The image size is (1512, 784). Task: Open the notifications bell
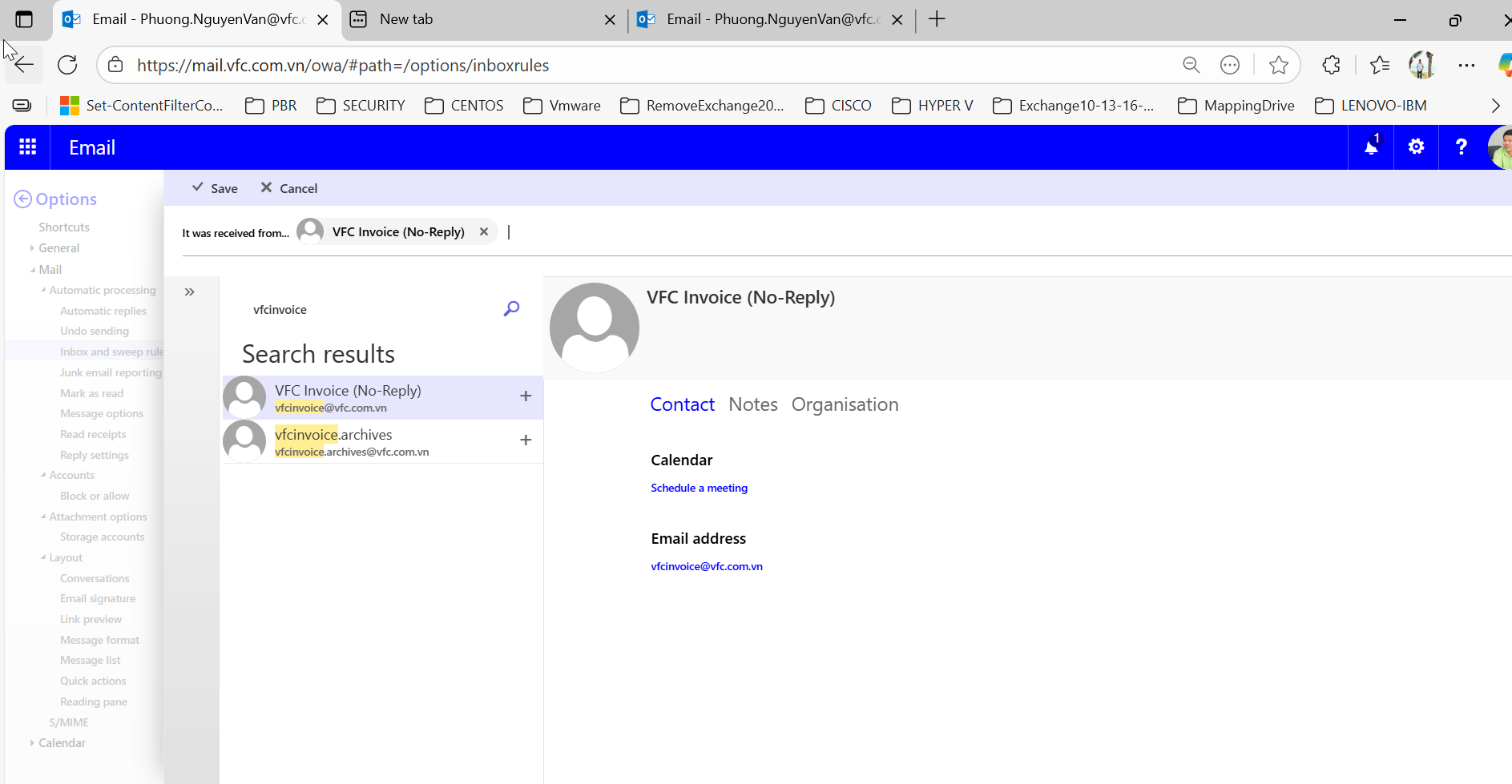(1371, 147)
